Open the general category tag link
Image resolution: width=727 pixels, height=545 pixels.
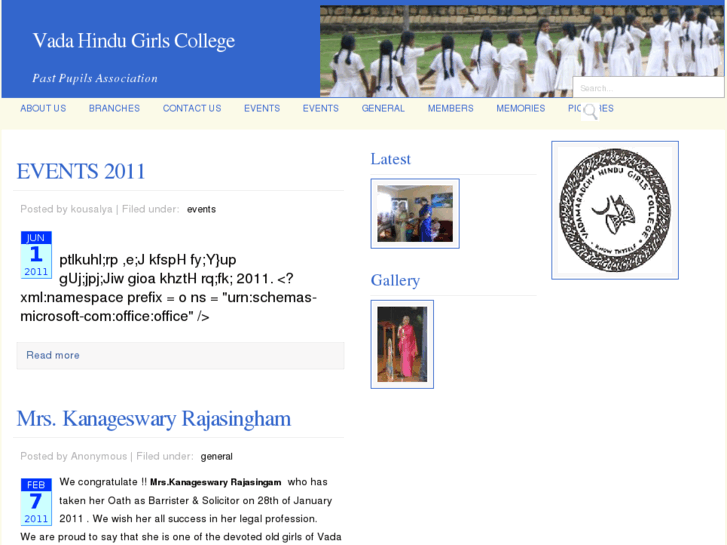217,456
